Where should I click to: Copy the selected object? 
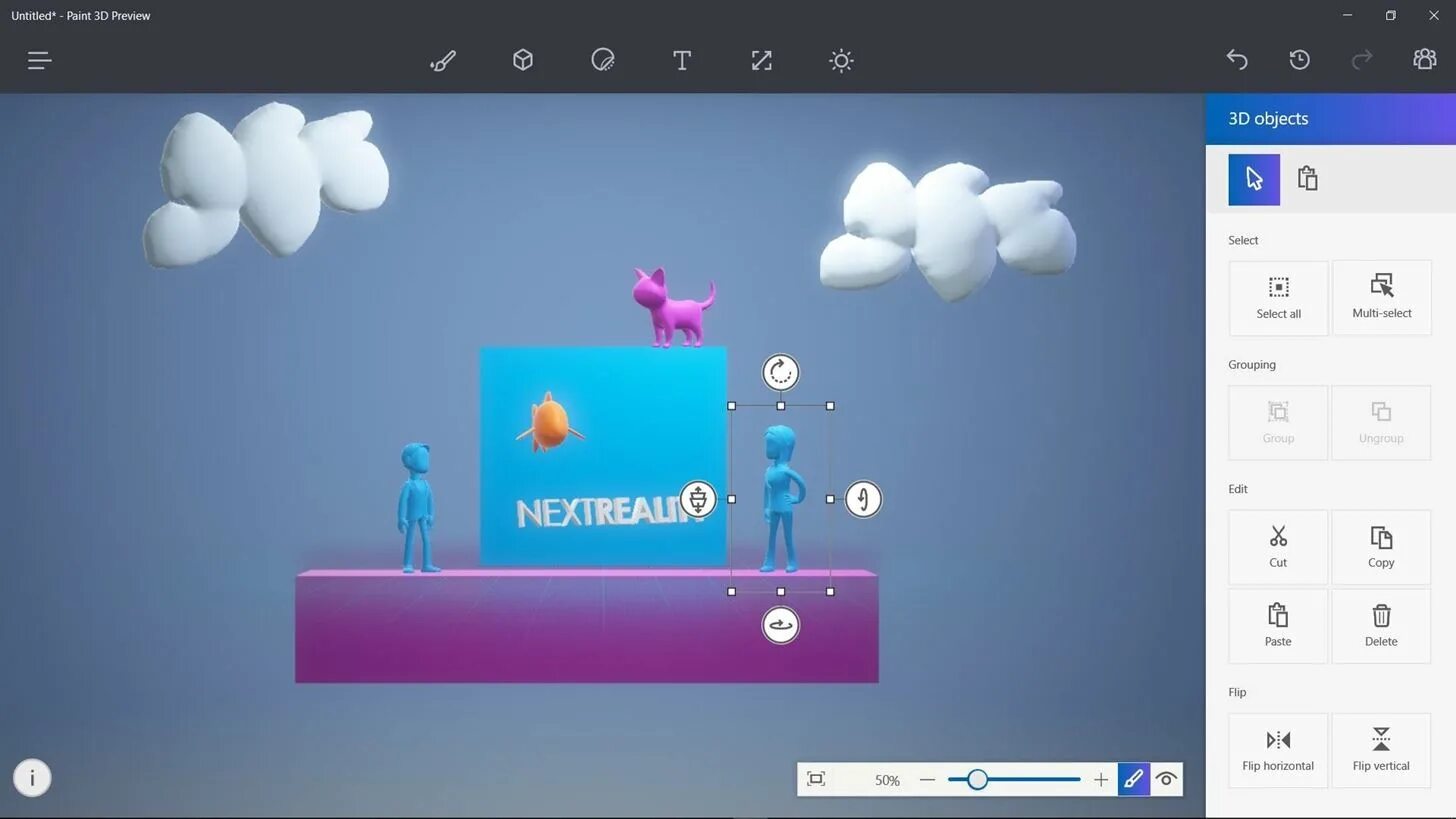[x=1381, y=547]
